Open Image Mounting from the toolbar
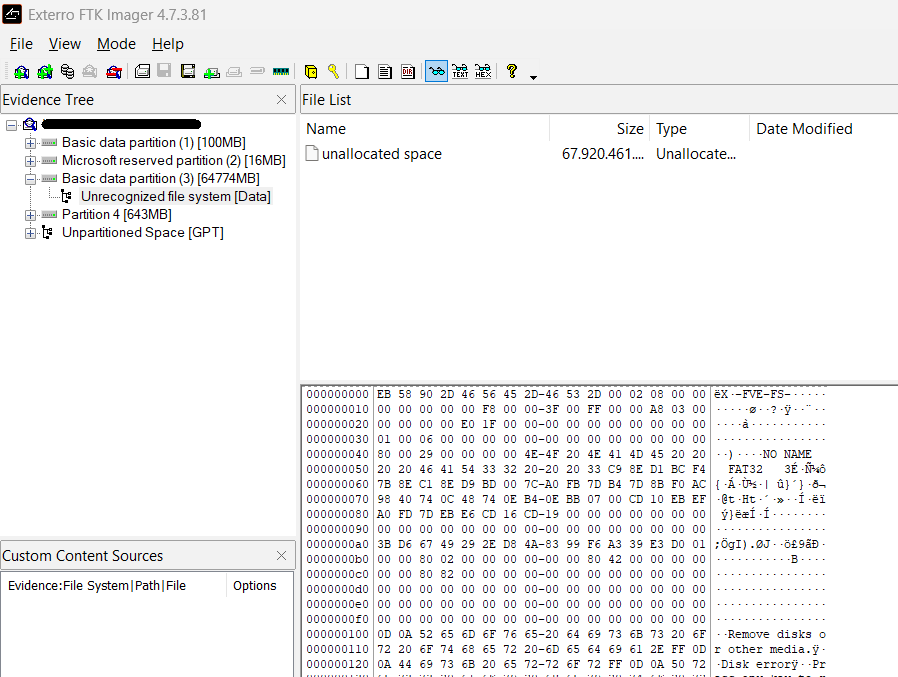 [67, 71]
